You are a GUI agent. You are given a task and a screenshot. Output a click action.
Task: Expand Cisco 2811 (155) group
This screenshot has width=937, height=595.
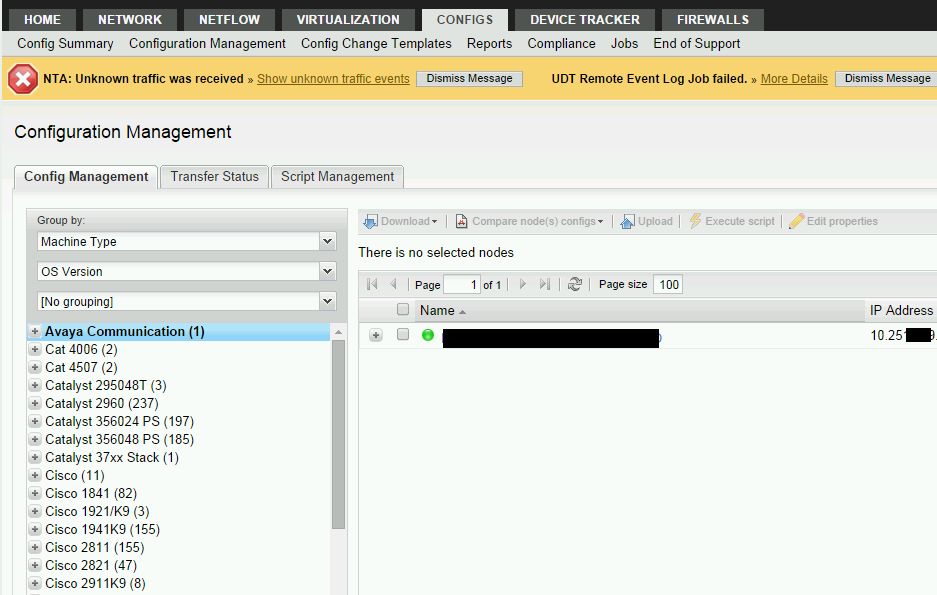(x=35, y=547)
